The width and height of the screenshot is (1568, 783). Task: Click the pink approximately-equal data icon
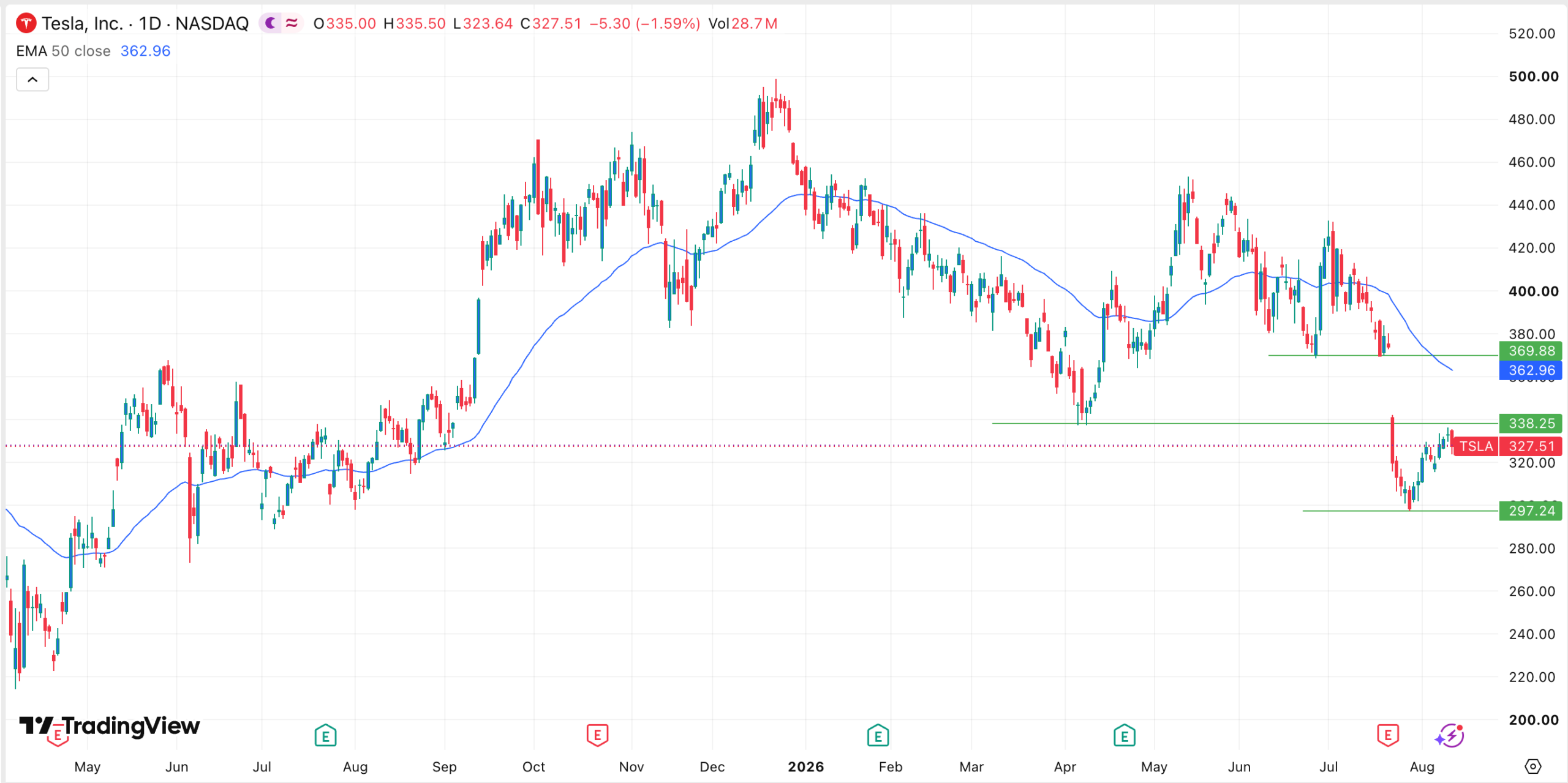292,23
